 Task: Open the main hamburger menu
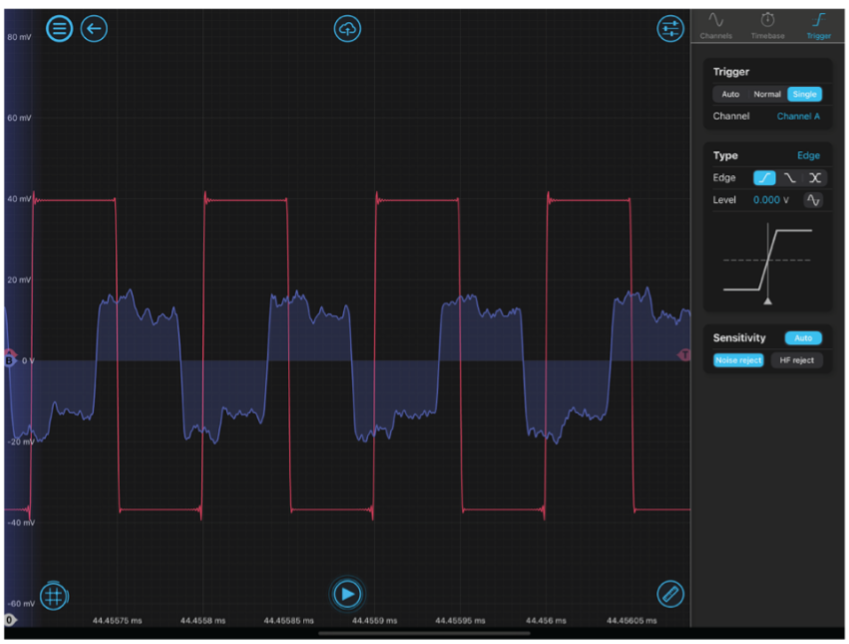[x=60, y=28]
